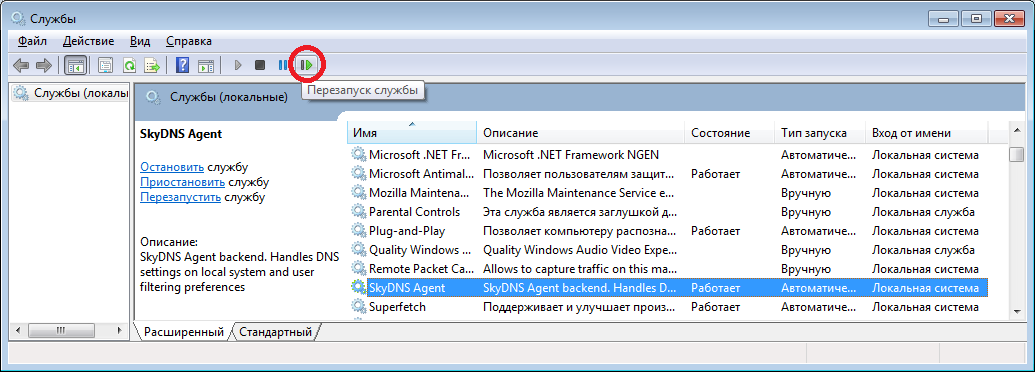Toggle the show/hide action pane icon
The height and width of the screenshot is (375, 1035).
(x=207, y=65)
